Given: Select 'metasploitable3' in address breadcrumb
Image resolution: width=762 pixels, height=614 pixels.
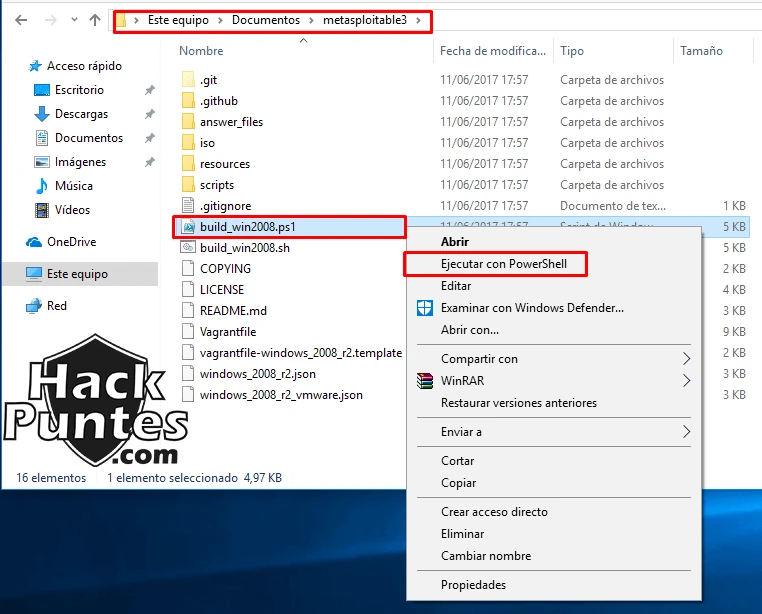Looking at the screenshot, I should point(365,20).
